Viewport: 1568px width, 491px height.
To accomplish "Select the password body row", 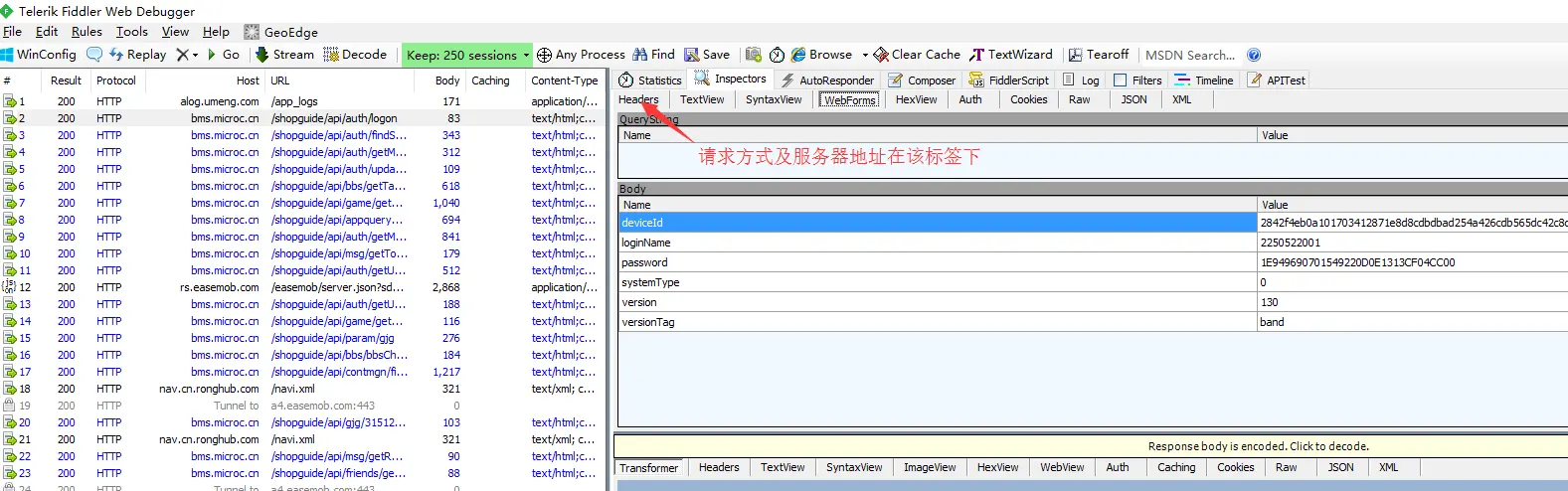I will 1093,262.
